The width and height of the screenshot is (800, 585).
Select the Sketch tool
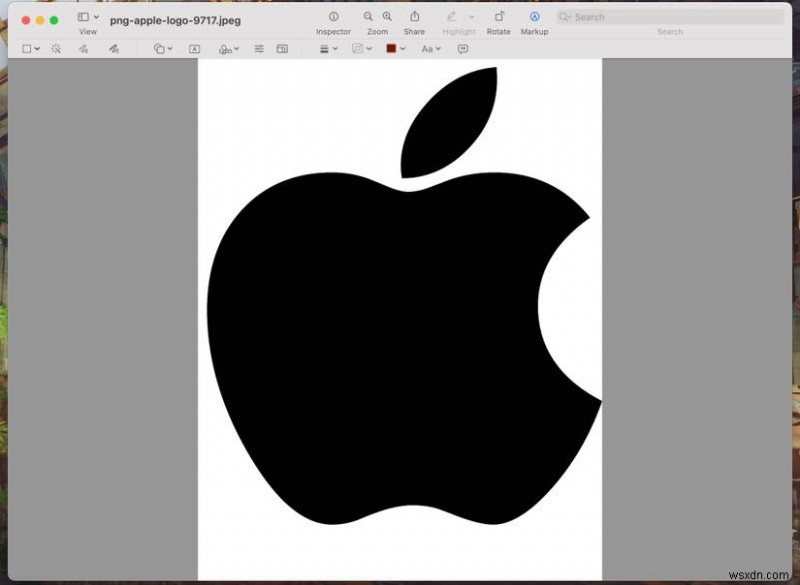pos(83,48)
